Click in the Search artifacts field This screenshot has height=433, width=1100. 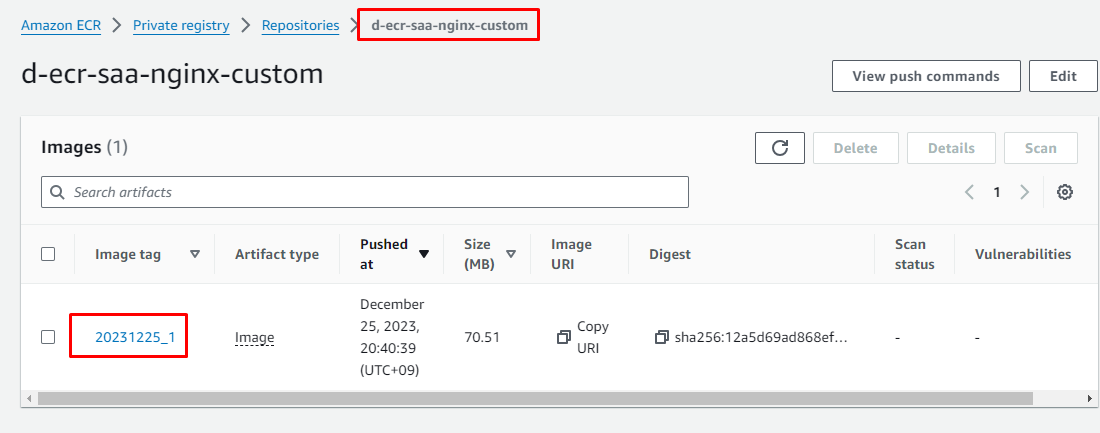370,192
